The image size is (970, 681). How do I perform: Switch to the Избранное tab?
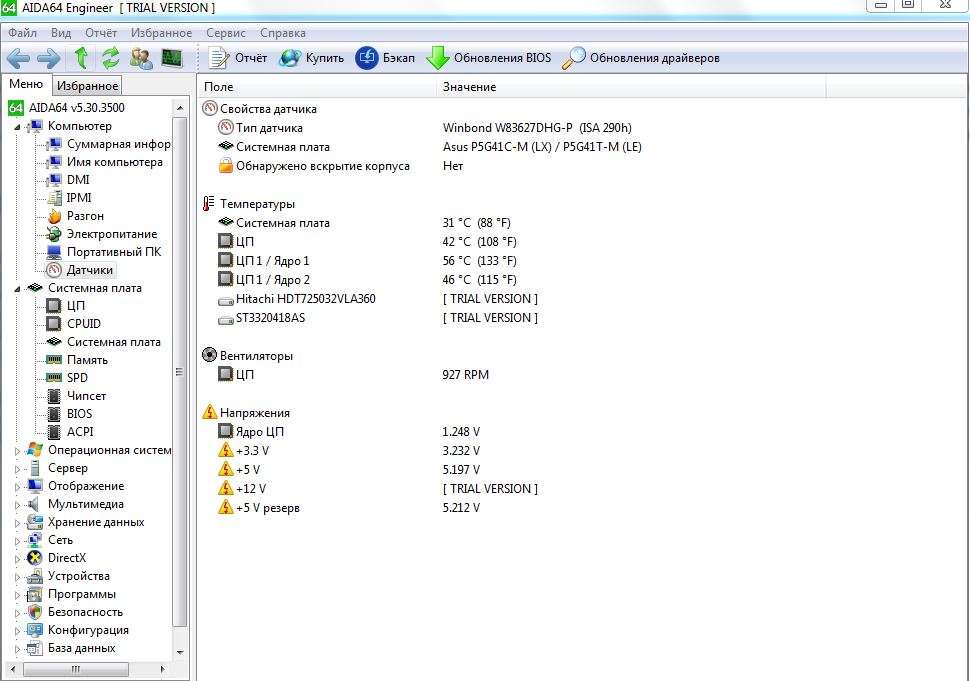click(88, 86)
